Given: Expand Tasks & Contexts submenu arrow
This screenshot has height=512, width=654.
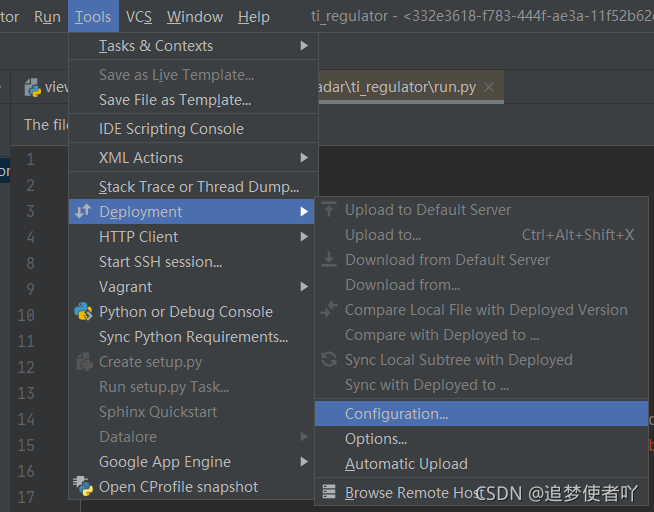Looking at the screenshot, I should (304, 45).
